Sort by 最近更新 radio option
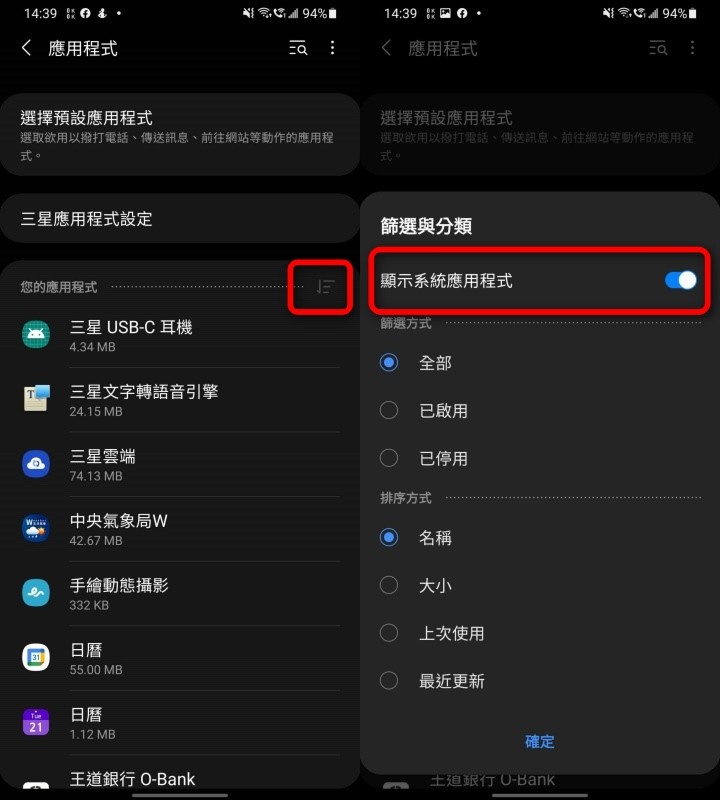The height and width of the screenshot is (800, 720). point(389,680)
